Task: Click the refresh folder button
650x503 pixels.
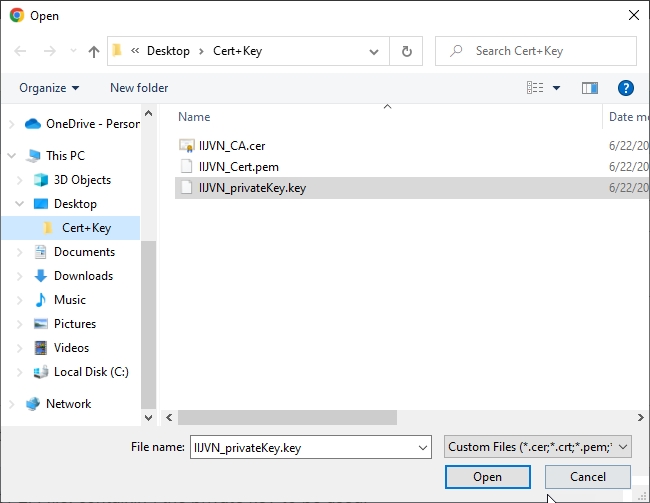Action: click(406, 51)
